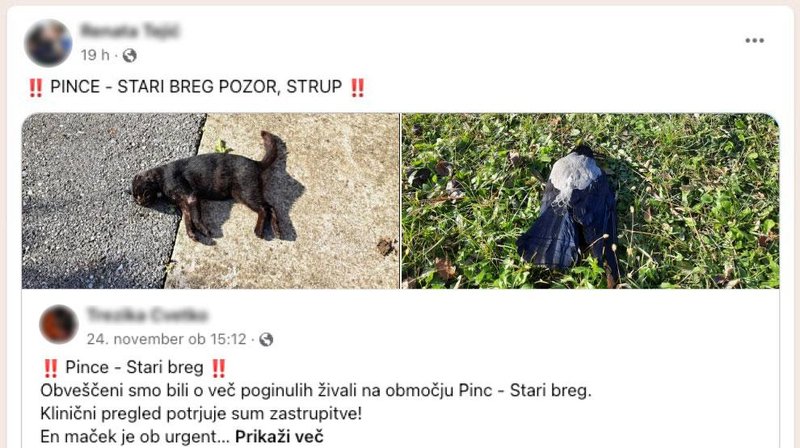
Task: Open the original poster's round profile picture
Action: point(48,43)
